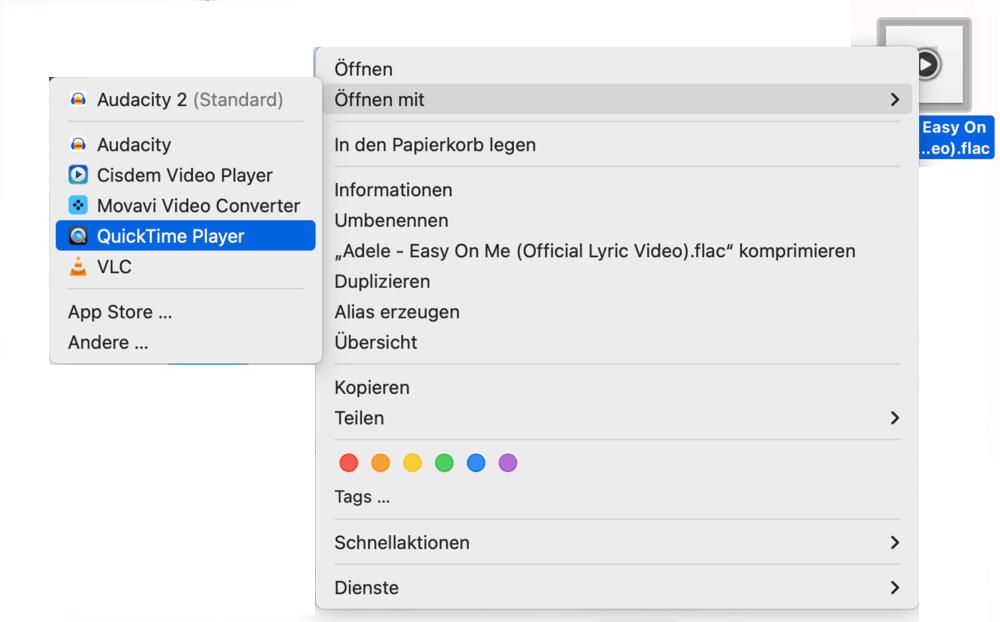Expand the Teilen submenu arrow
Image resolution: width=1000 pixels, height=622 pixels.
(894, 418)
